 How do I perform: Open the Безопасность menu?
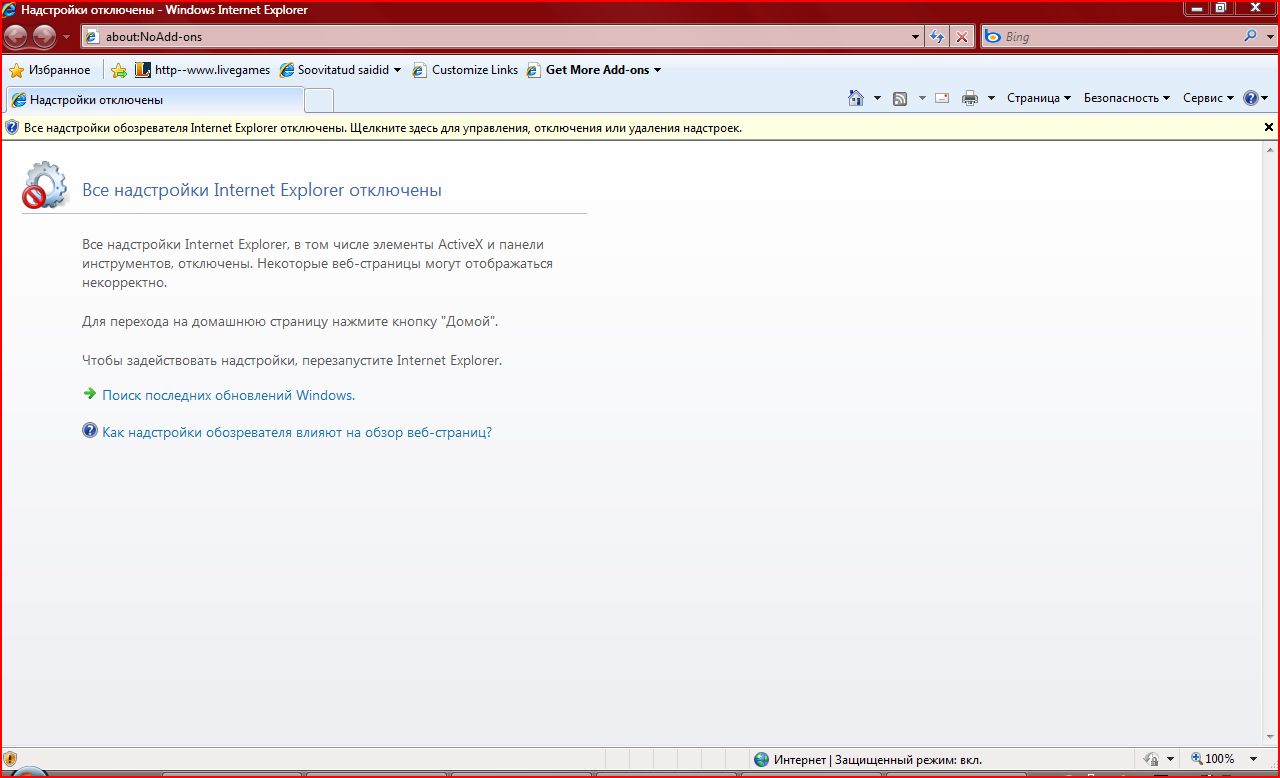1126,98
